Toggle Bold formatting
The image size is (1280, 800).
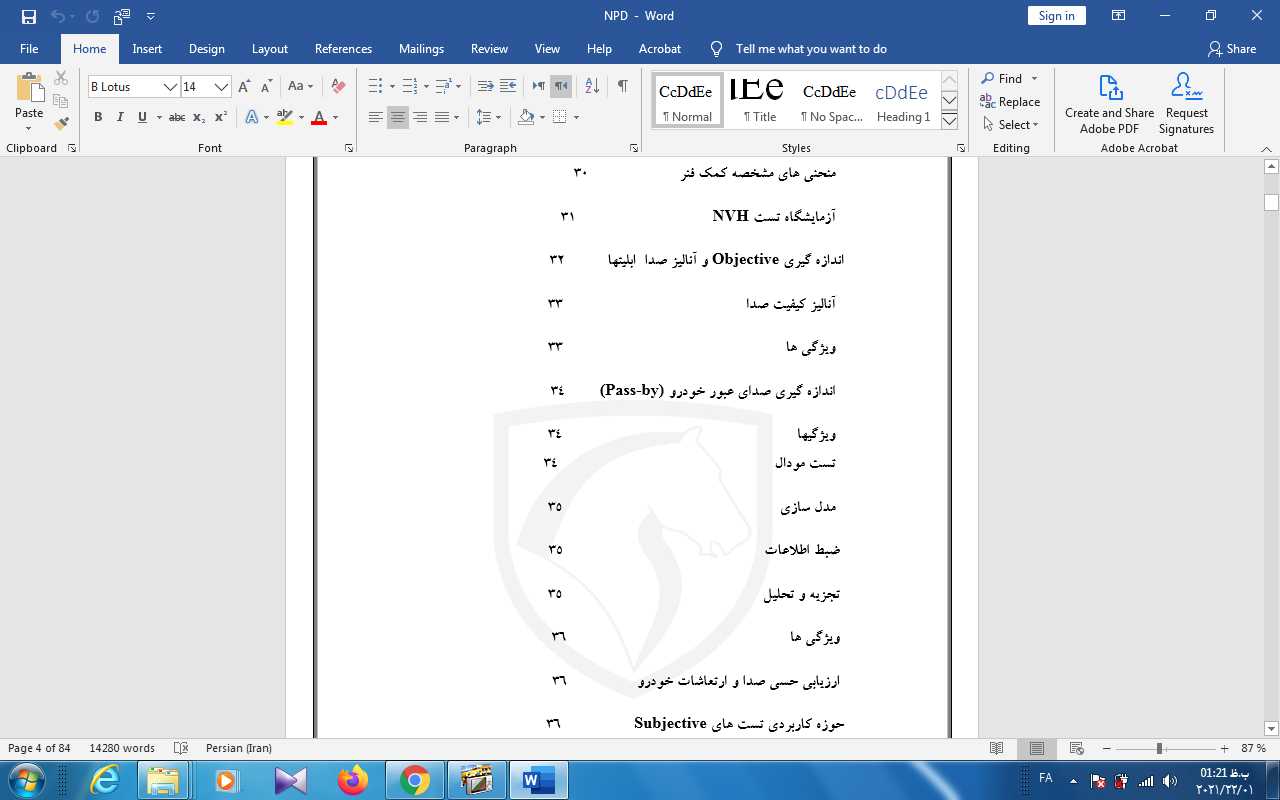pyautogui.click(x=98, y=118)
